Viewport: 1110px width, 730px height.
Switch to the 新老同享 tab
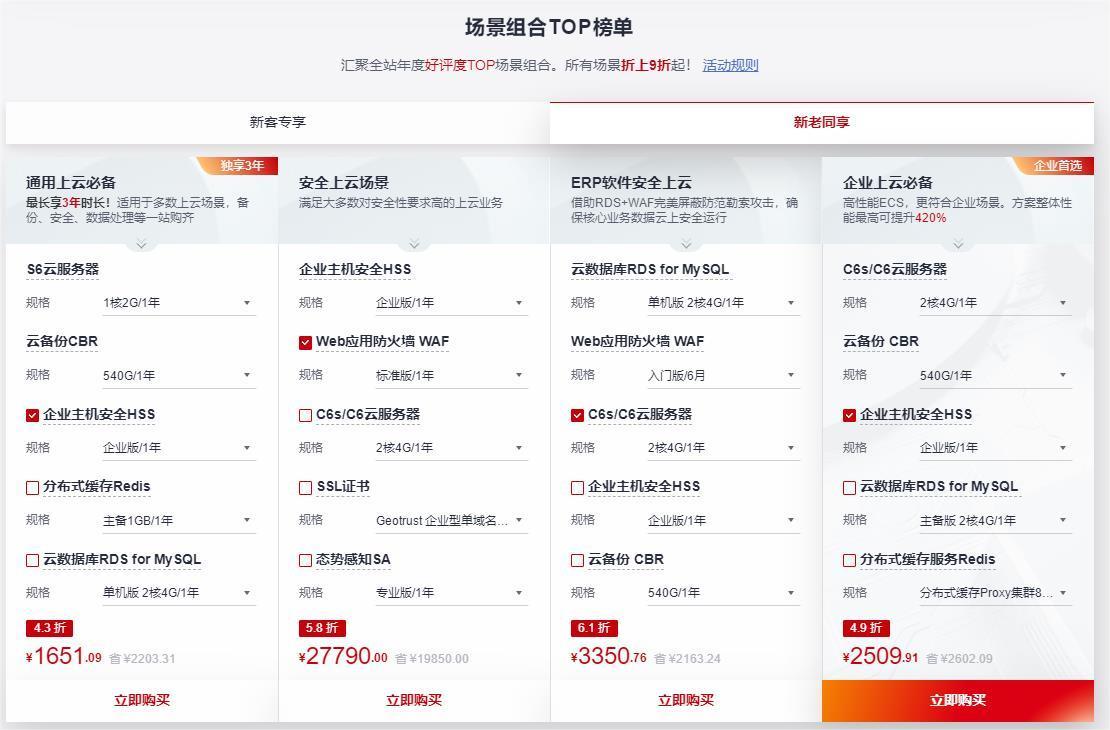coord(822,122)
